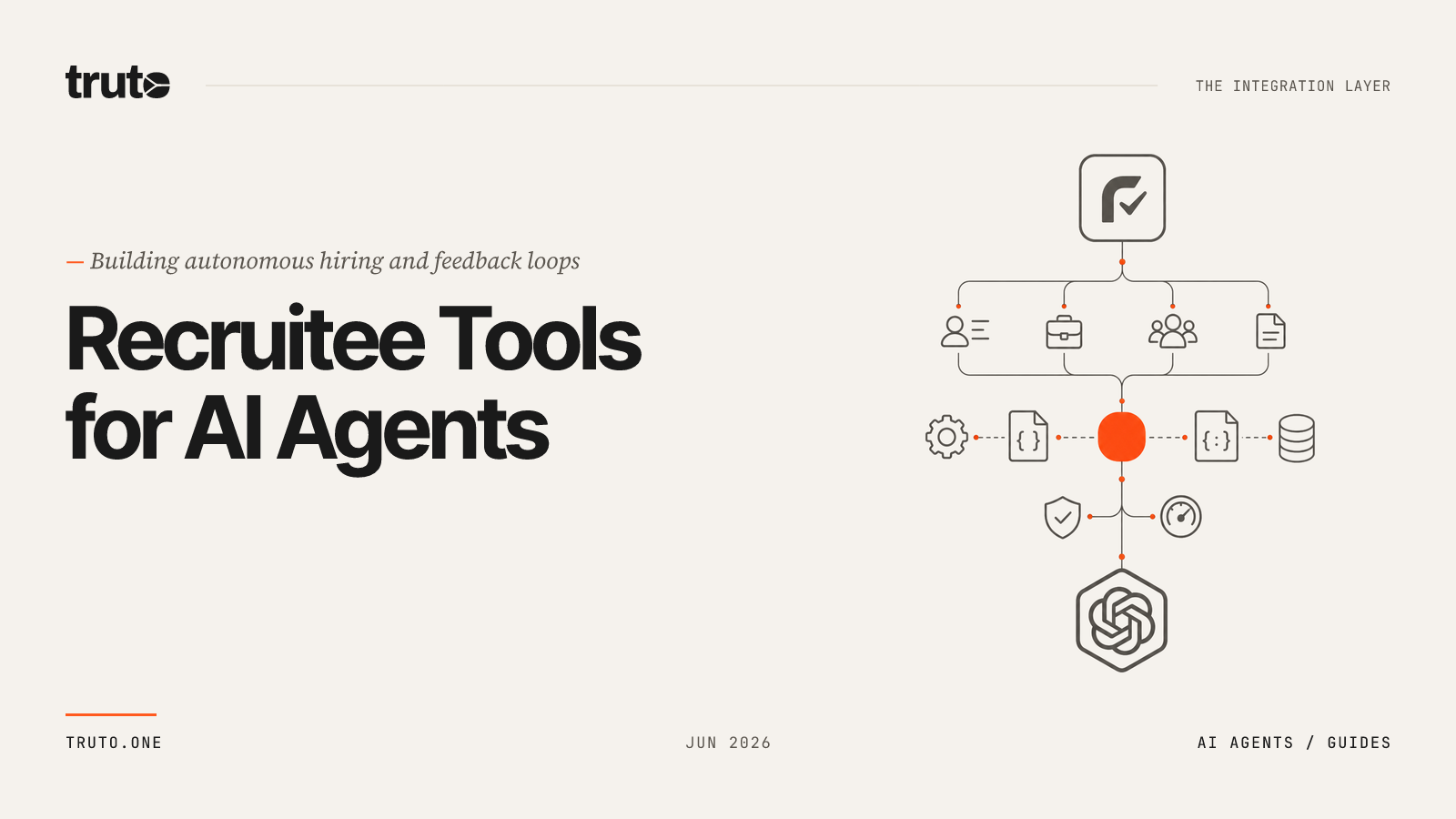1456x819 pixels.
Task: Select the briefcase jobs icon
Action: 1064,332
